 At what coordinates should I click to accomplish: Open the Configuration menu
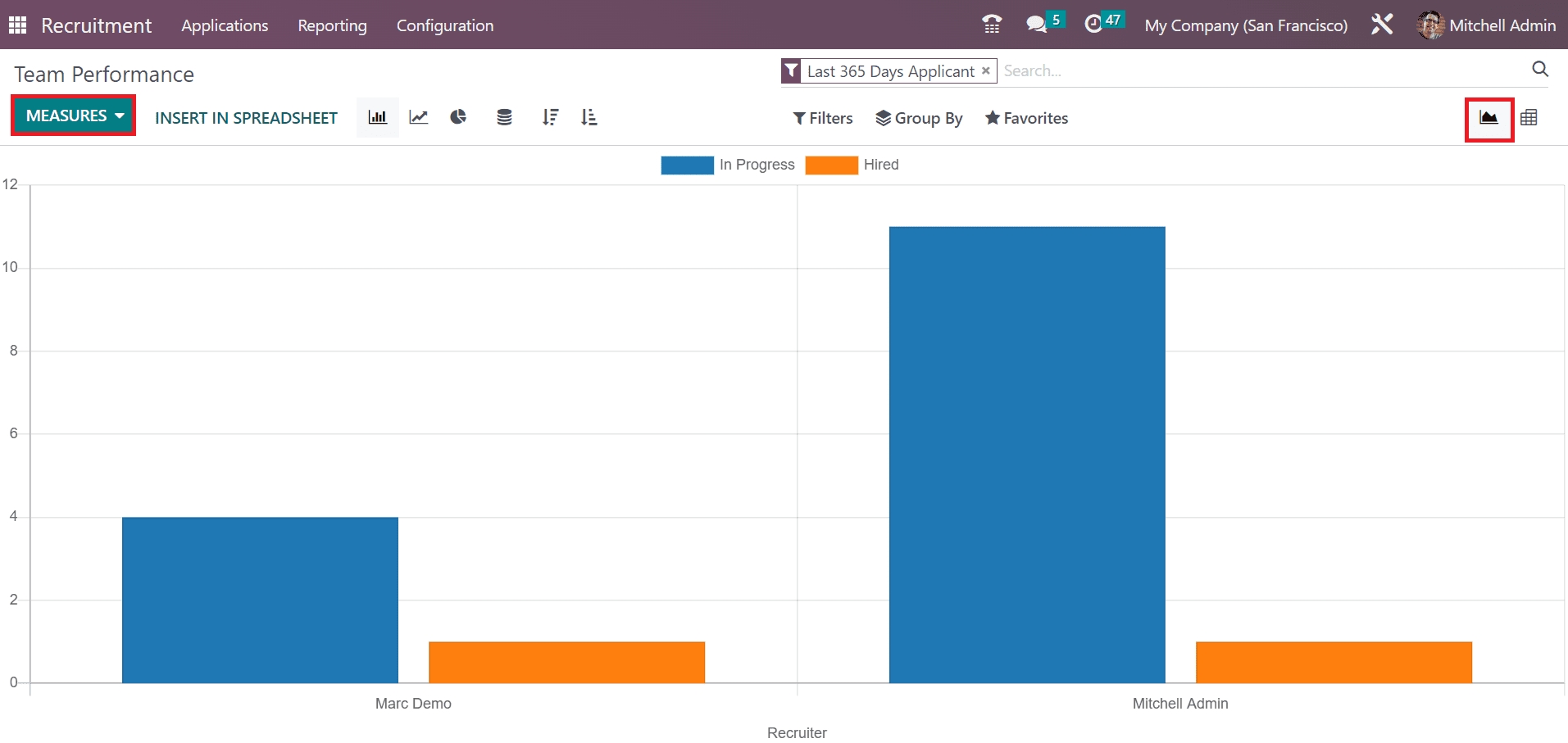[x=444, y=25]
